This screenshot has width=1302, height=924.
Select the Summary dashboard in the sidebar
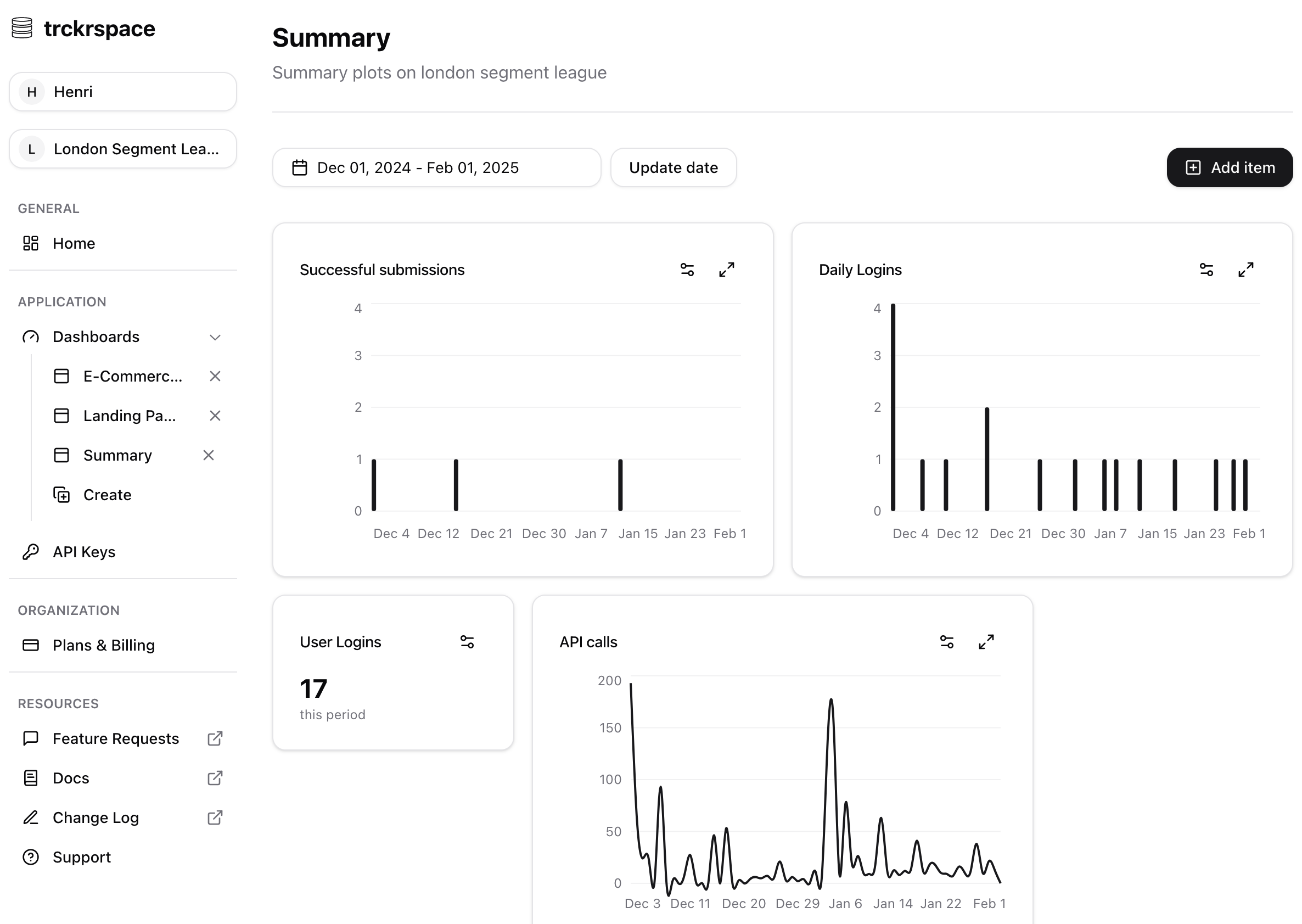117,455
